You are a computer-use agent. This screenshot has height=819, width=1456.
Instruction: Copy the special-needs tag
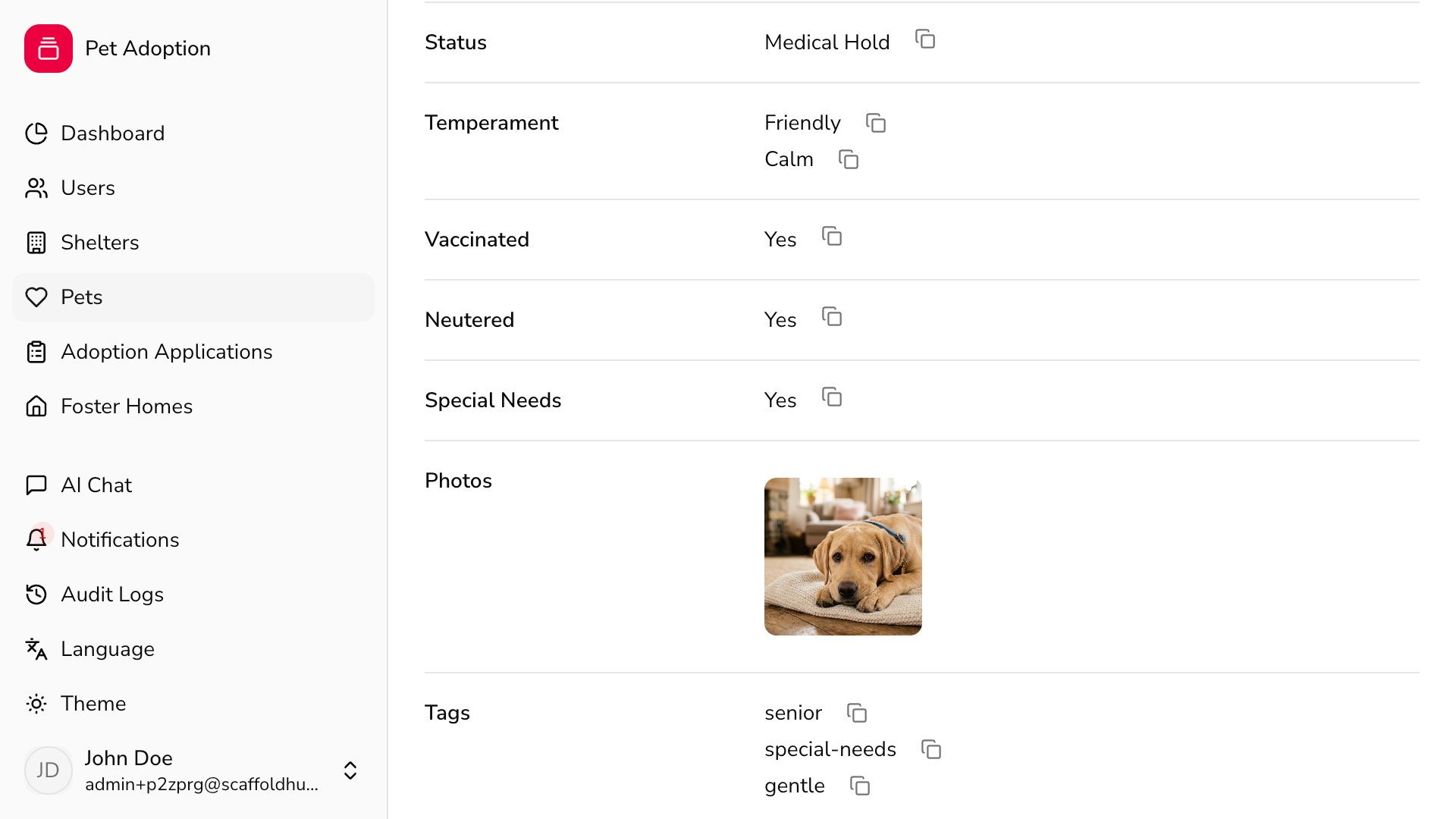coord(931,749)
